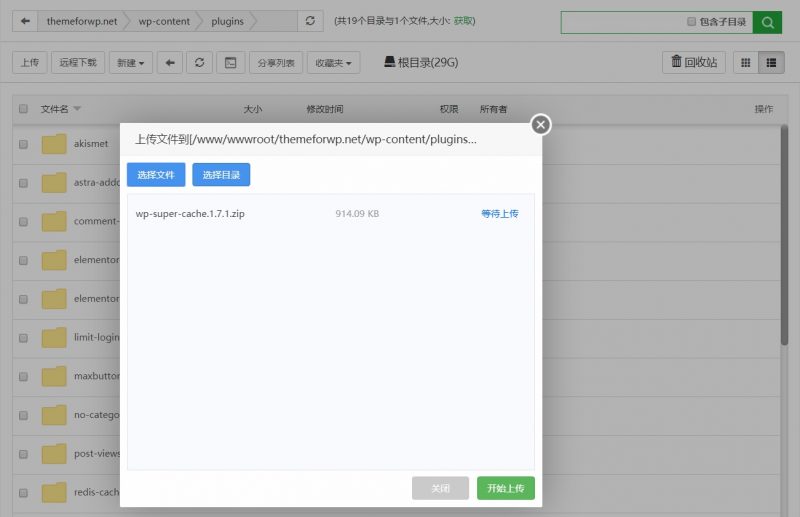The width and height of the screenshot is (800, 517).
Task: Click the themeforwp.net breadcrumb segment
Action: click(81, 21)
